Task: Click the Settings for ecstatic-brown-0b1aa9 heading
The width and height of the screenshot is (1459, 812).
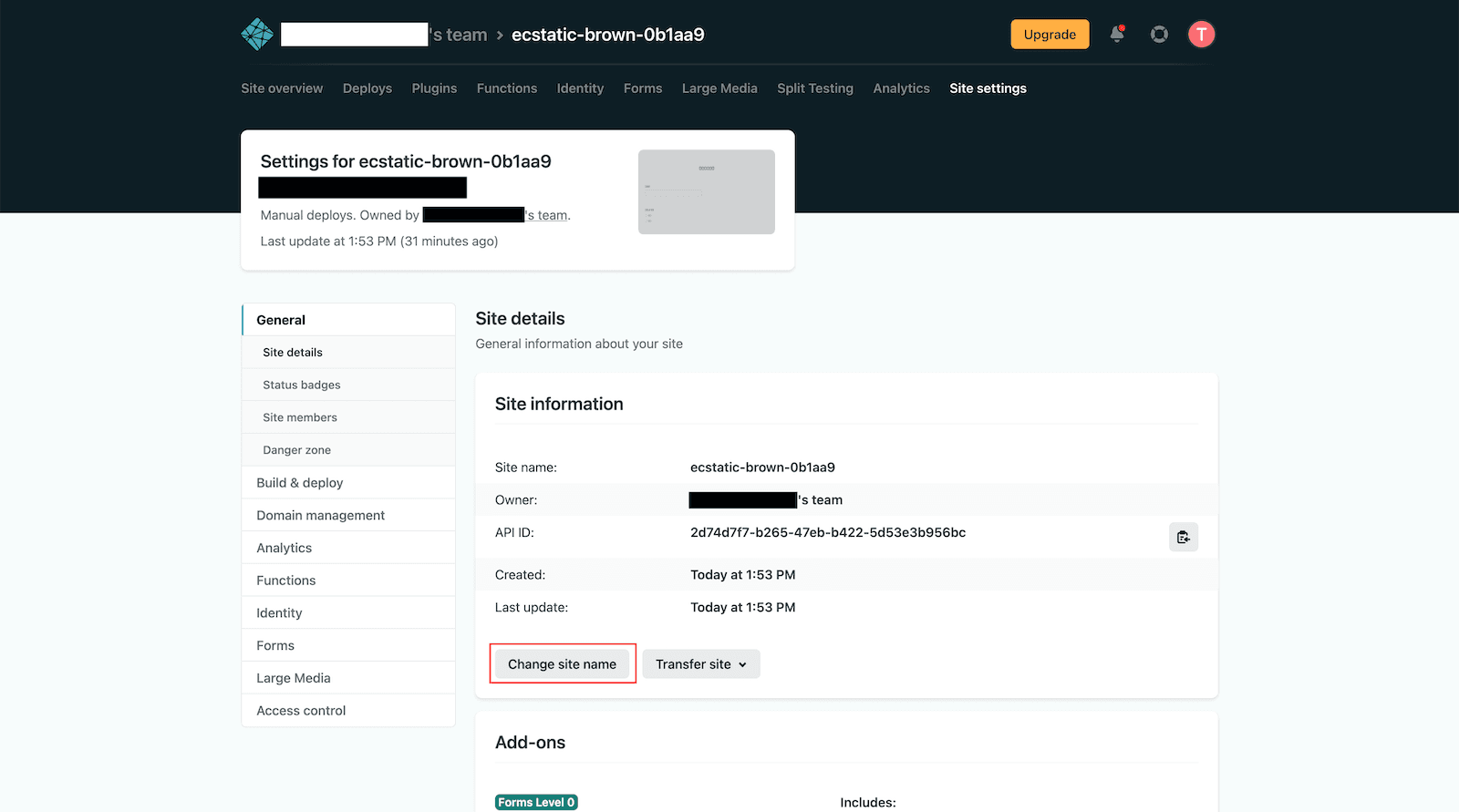Action: [406, 161]
